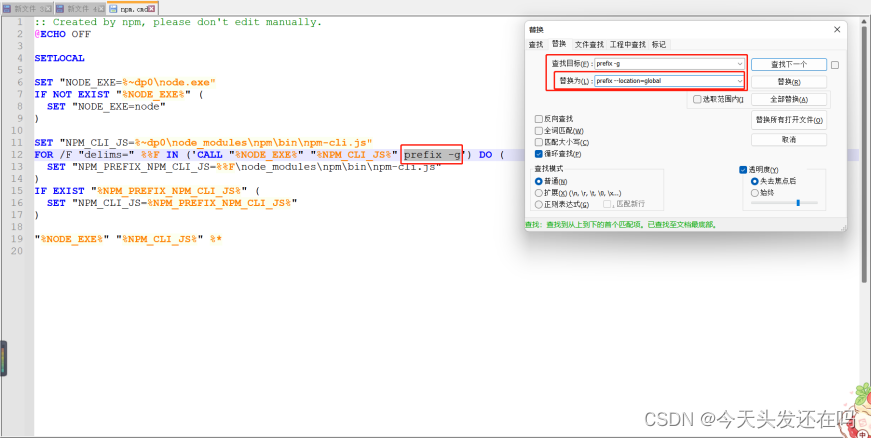The width and height of the screenshot is (871, 438).
Task: Select the 正则表达式(G) radio button
Action: click(x=538, y=205)
